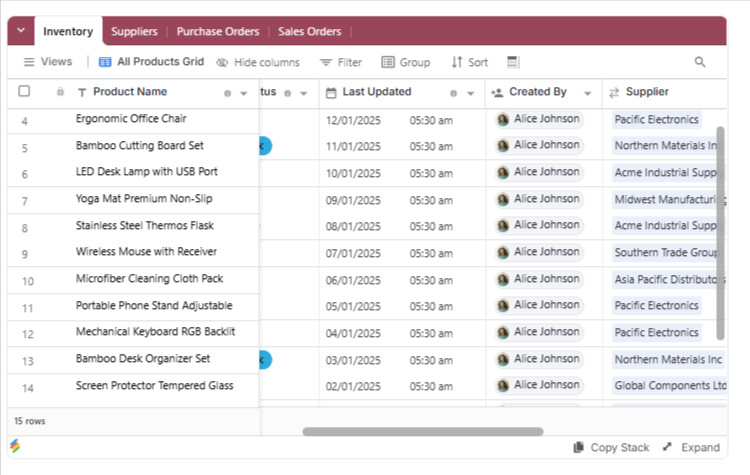Select Mechanical Keyboard RGB Backlit cell

[155, 331]
